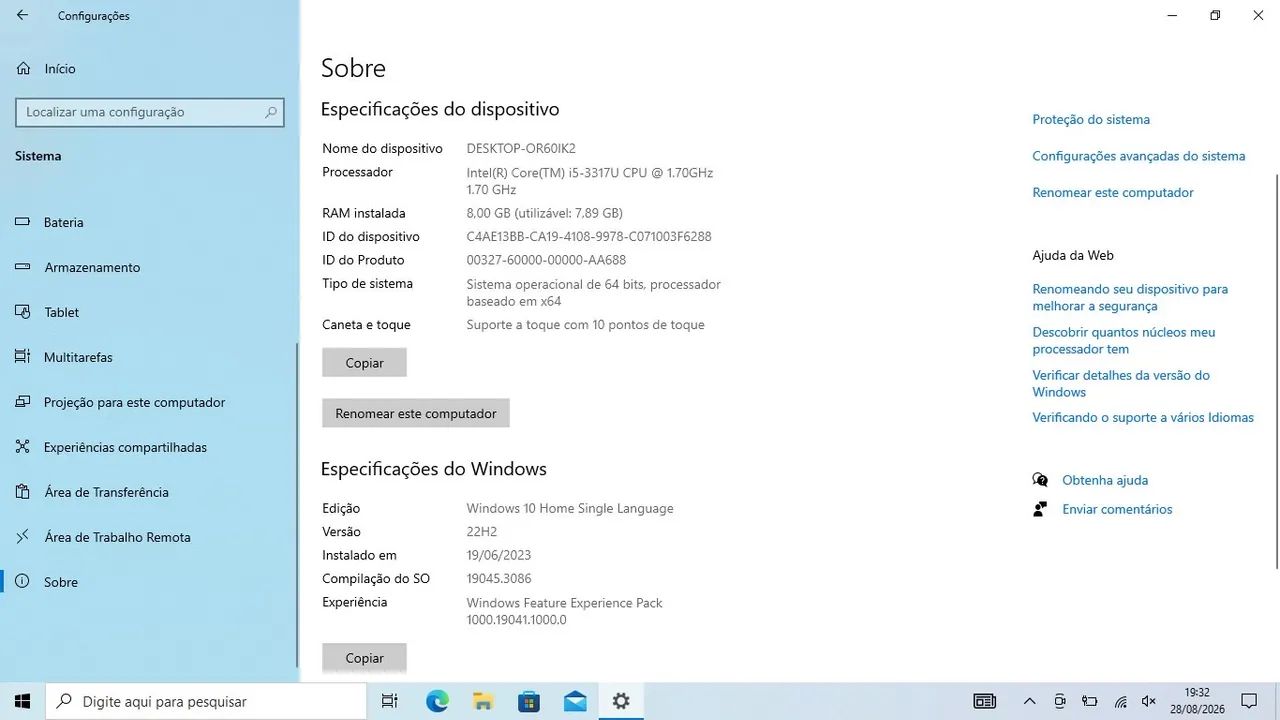Select the Armazenamento storage icon

tap(23, 267)
